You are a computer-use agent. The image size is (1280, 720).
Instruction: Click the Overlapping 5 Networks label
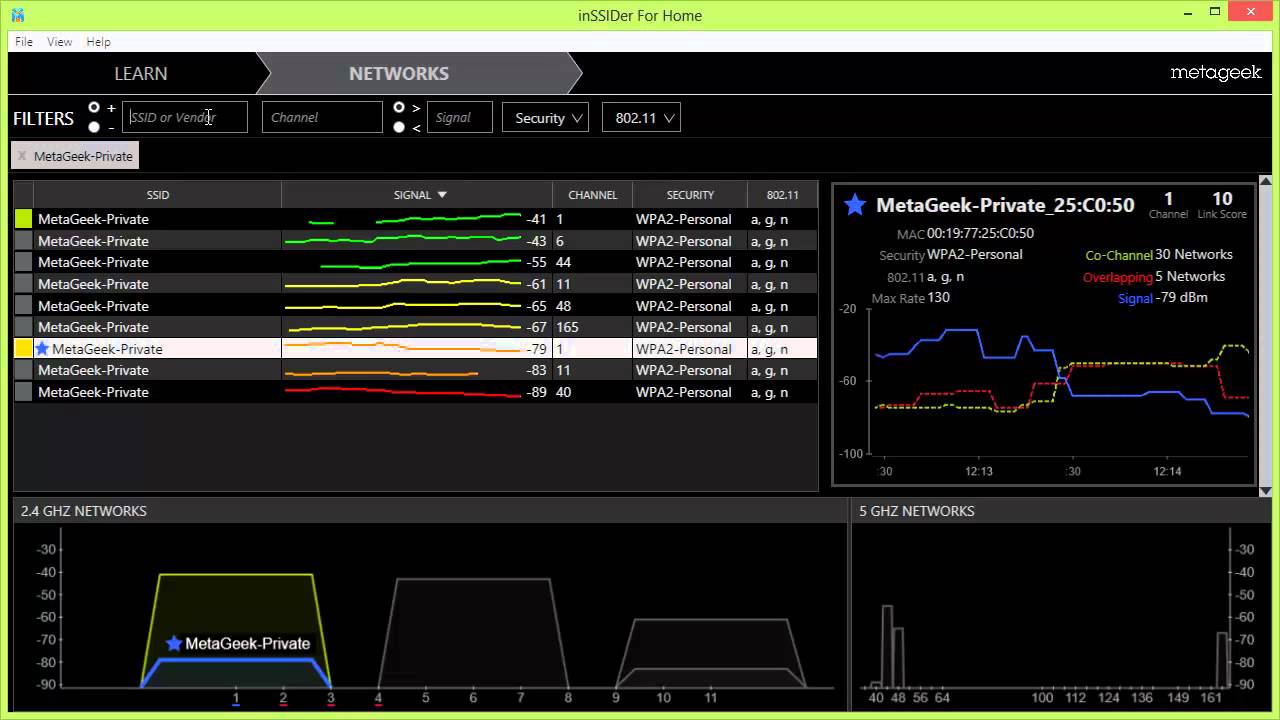[x=1154, y=277]
